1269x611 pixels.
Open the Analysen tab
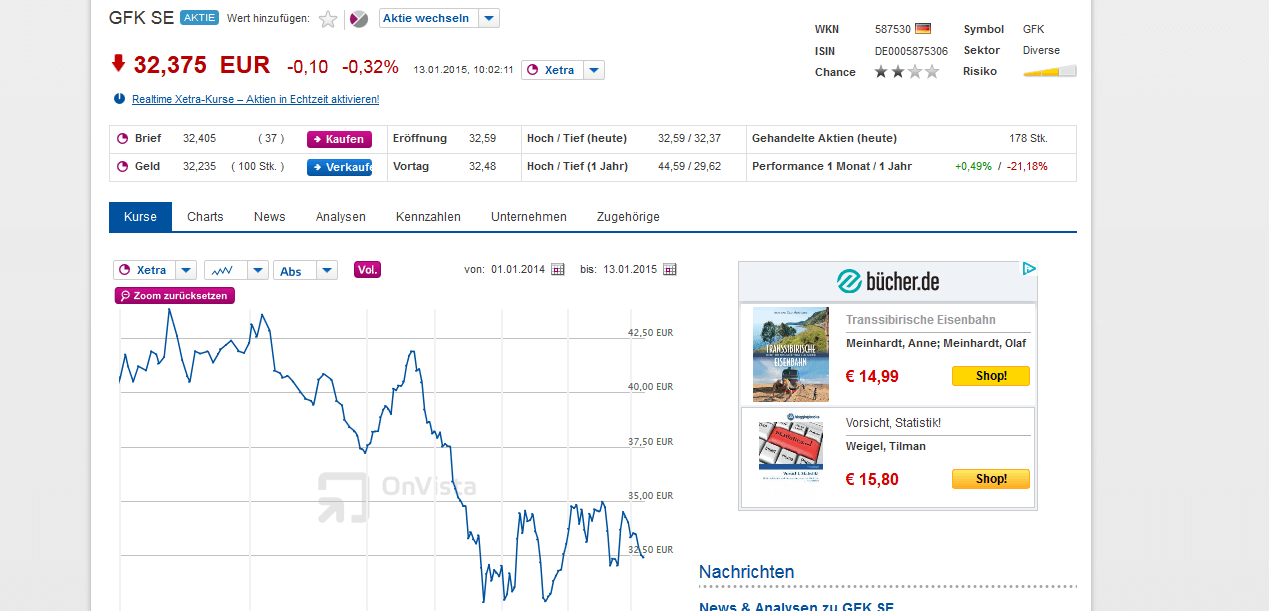pos(341,217)
